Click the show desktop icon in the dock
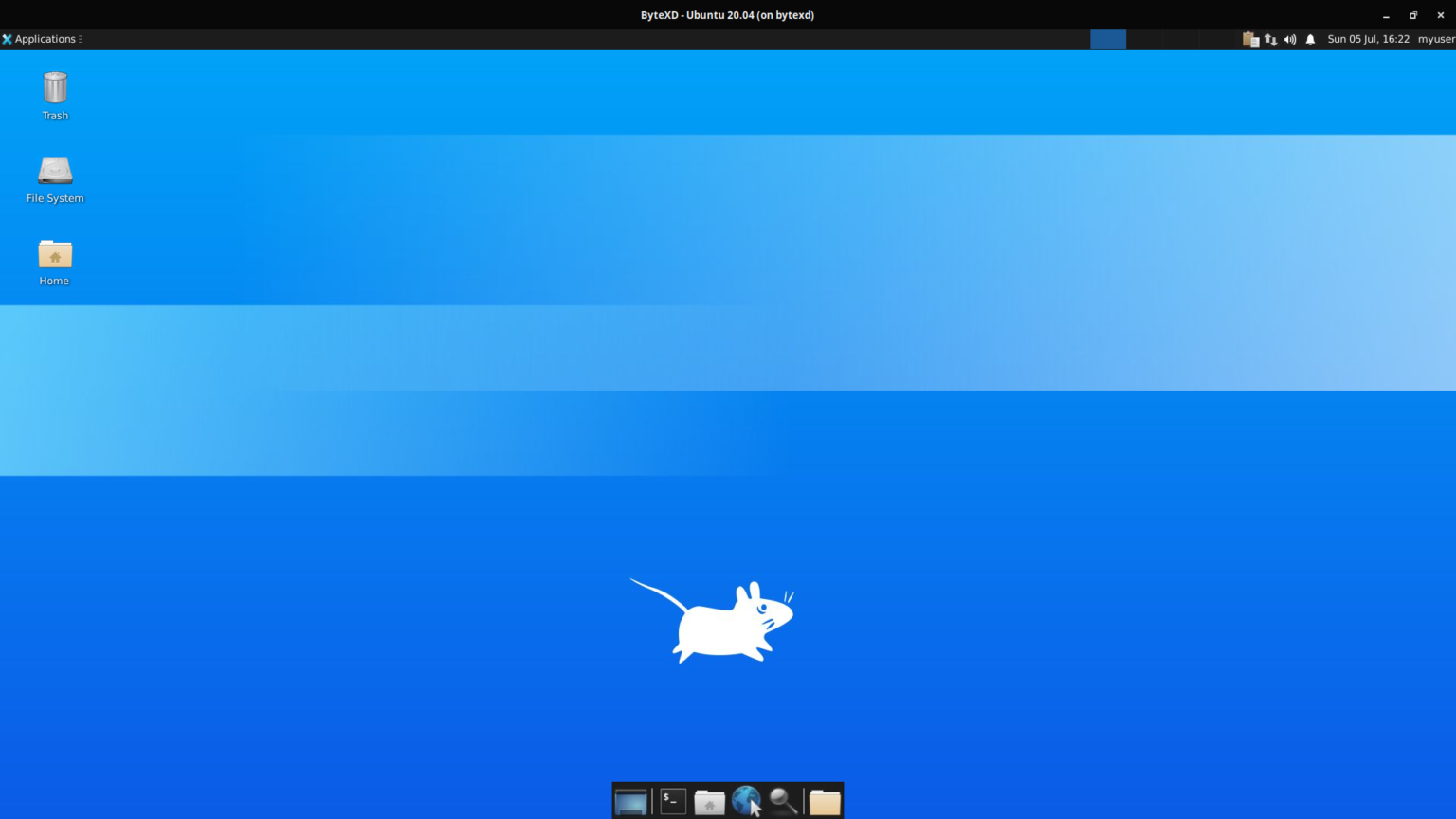The width and height of the screenshot is (1456, 819). [632, 801]
